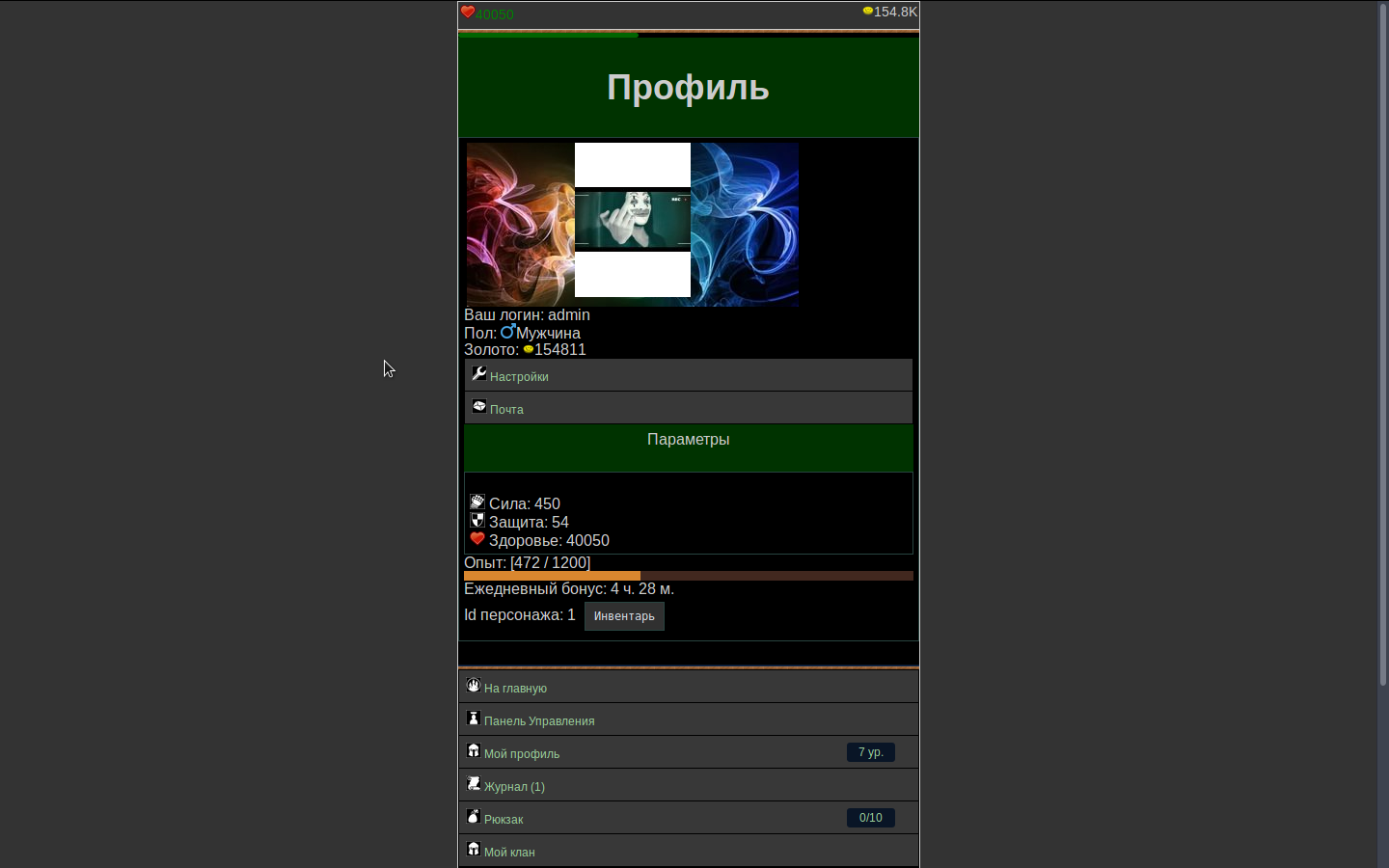This screenshot has height=868, width=1389.
Task: Click the gold coin icon showing 154.8K
Action: tap(867, 12)
